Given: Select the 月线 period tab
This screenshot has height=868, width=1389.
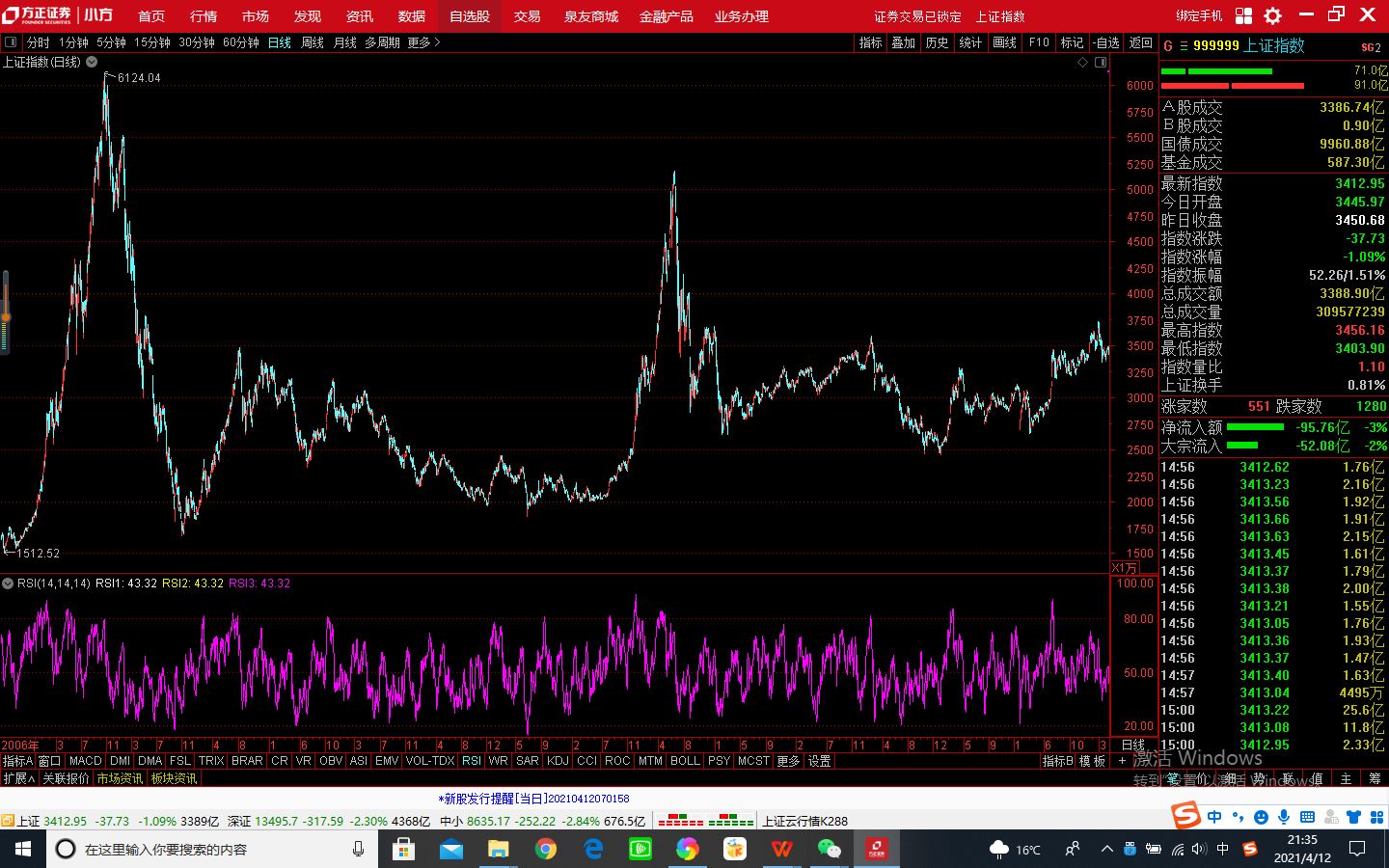Looking at the screenshot, I should pos(344,42).
